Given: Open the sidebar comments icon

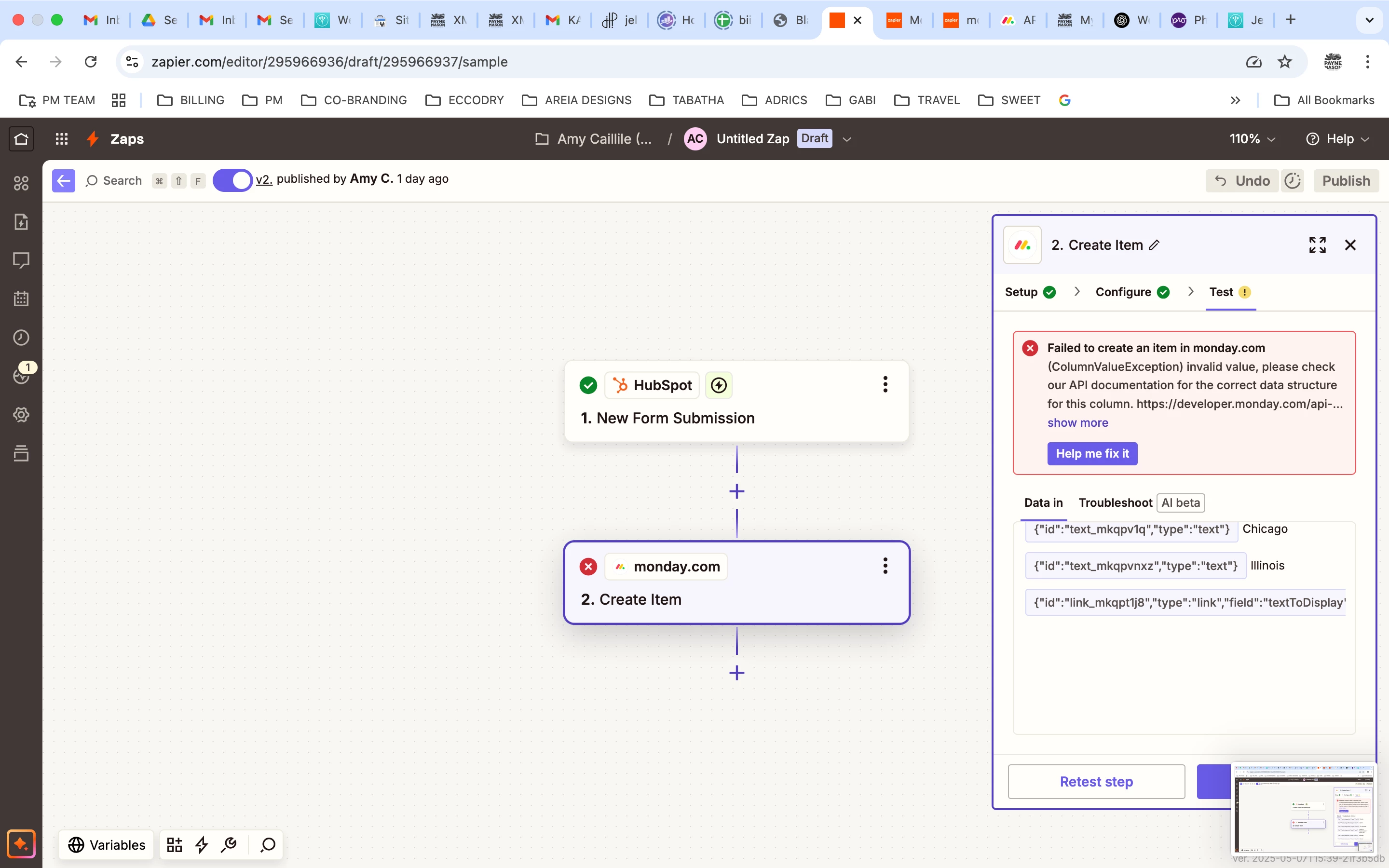Looking at the screenshot, I should 21,260.
